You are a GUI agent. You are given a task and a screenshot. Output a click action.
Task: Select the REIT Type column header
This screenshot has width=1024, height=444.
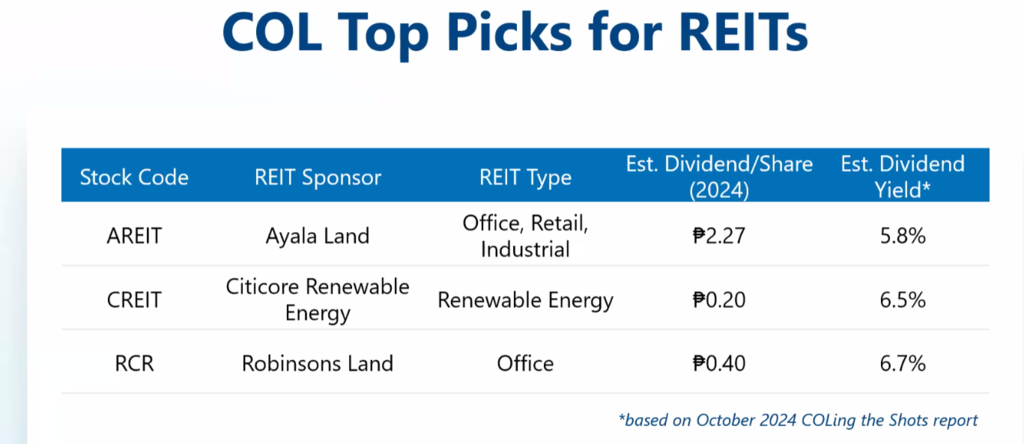525,178
